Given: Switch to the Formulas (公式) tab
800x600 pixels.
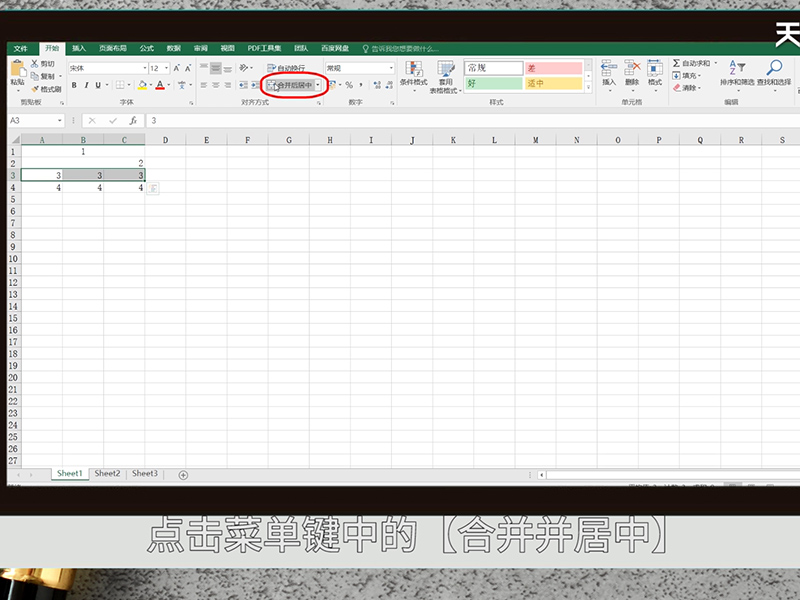Looking at the screenshot, I should [x=146, y=48].
